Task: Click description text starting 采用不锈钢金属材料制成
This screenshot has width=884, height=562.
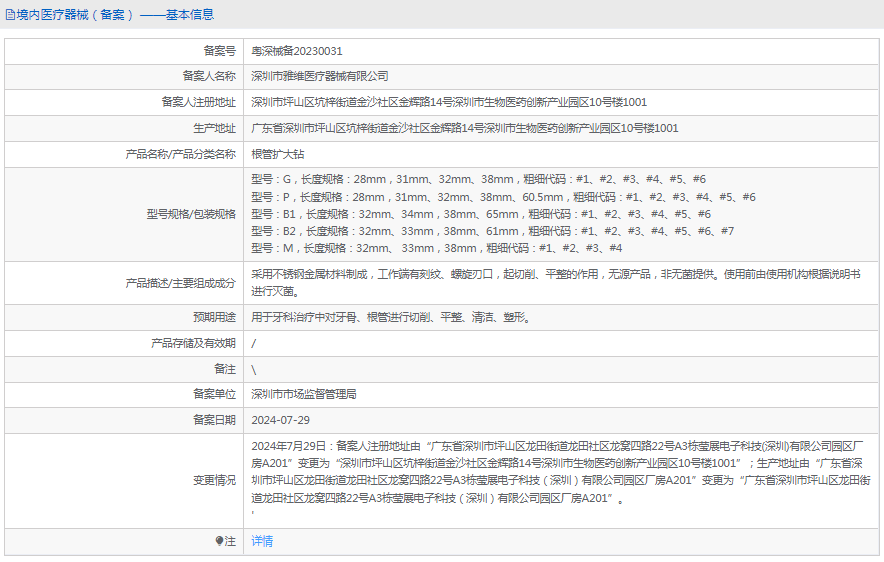Action: click(556, 283)
